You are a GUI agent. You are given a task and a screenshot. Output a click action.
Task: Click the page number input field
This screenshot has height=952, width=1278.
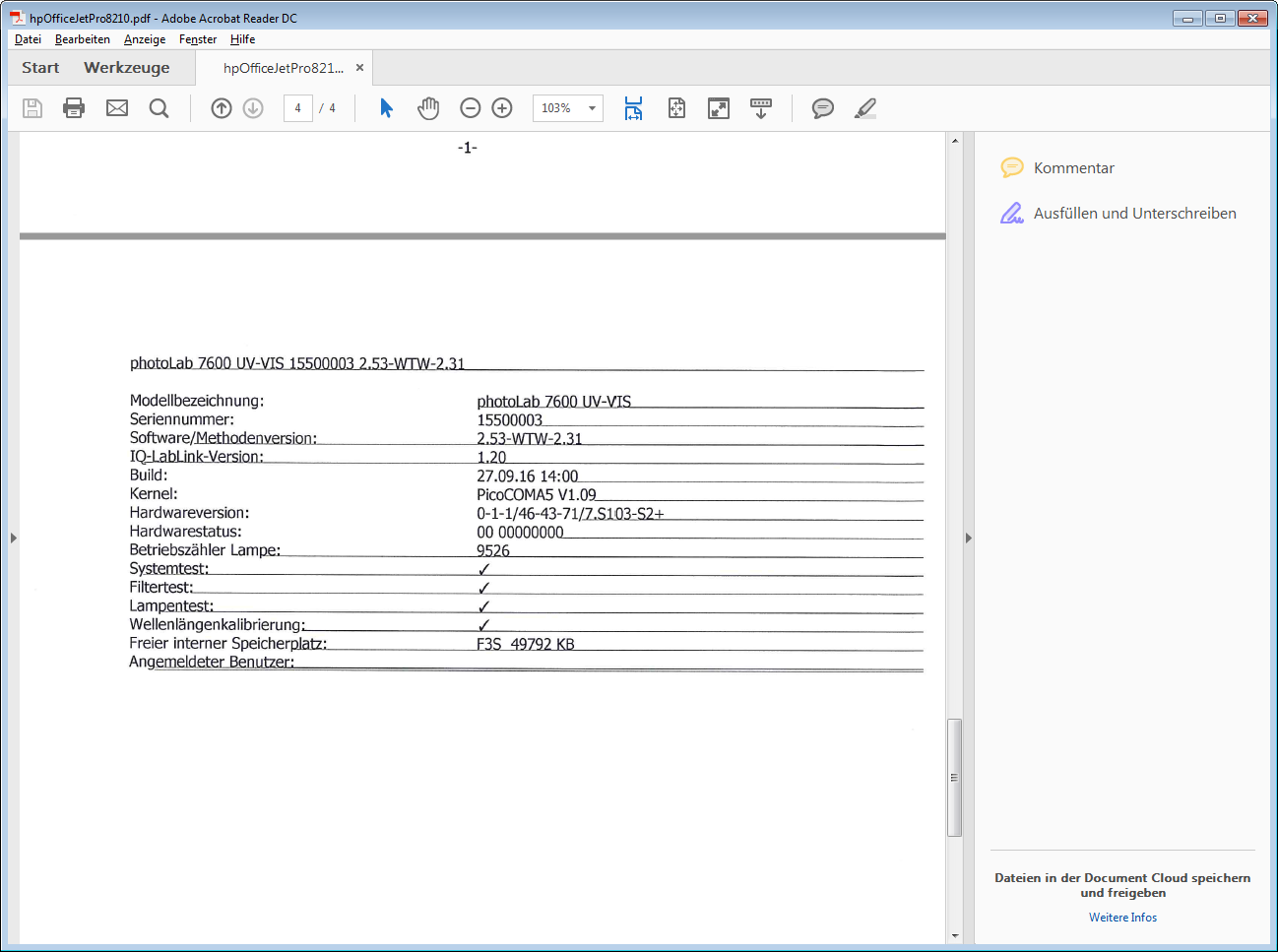[x=297, y=108]
